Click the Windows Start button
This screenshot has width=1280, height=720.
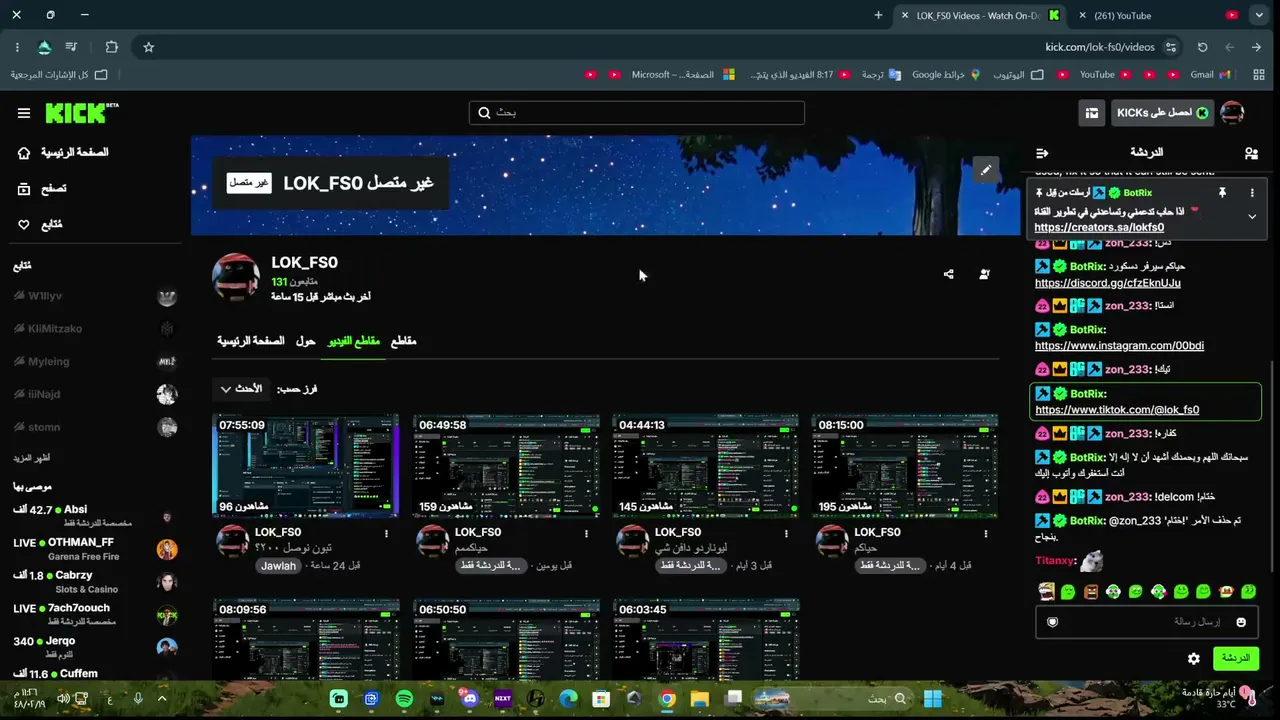pyautogui.click(x=933, y=699)
